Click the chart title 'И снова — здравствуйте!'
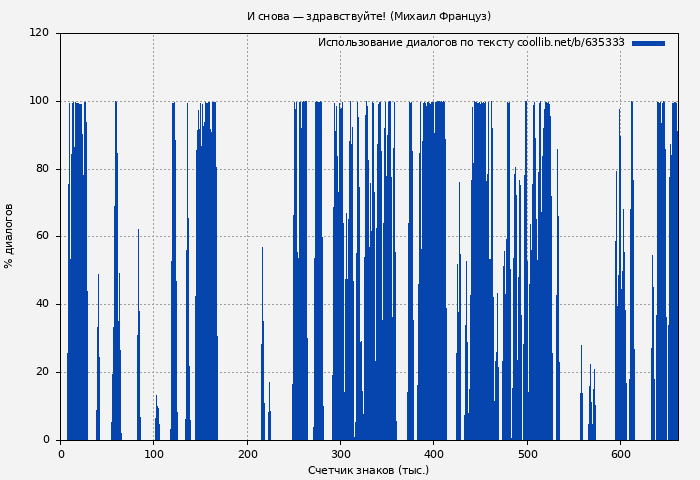This screenshot has width=700, height=480. pyautogui.click(x=368, y=16)
